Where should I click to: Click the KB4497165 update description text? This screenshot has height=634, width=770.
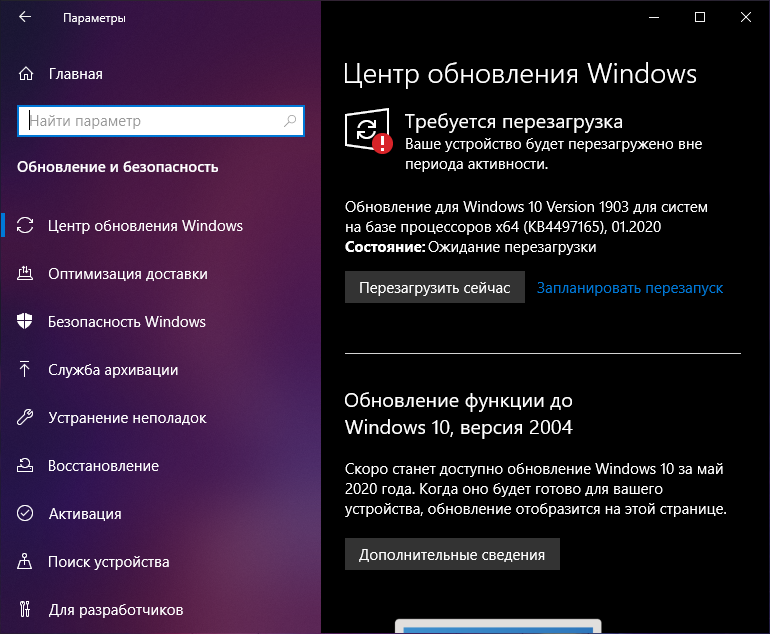coord(526,217)
